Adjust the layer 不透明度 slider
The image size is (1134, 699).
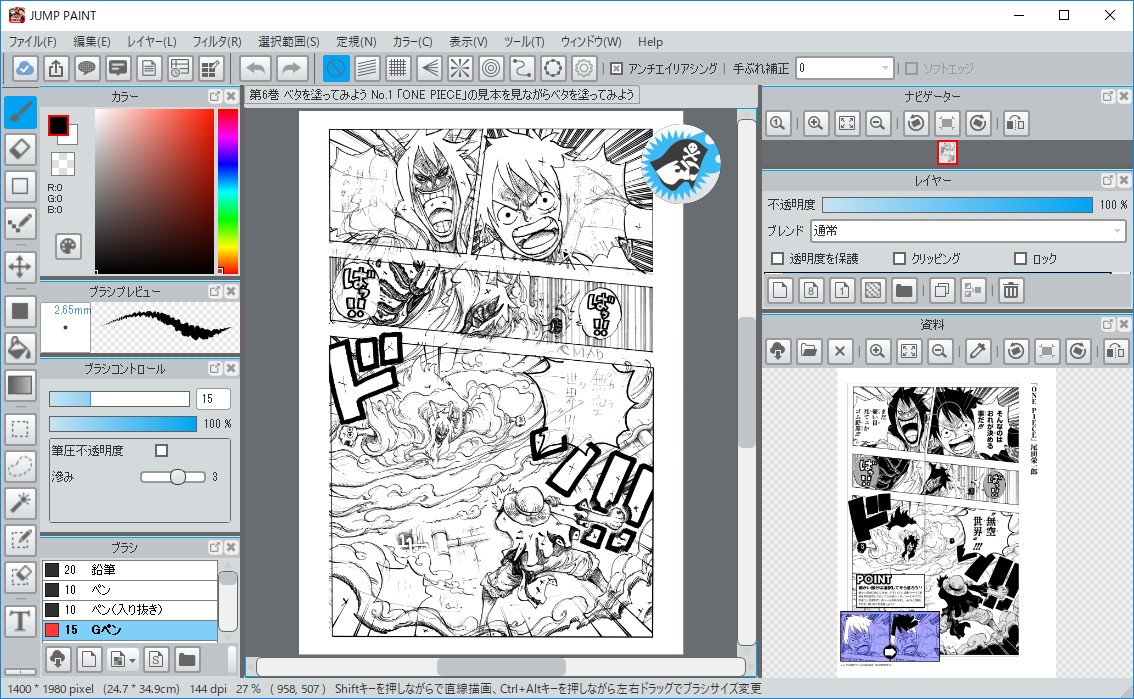tap(958, 205)
